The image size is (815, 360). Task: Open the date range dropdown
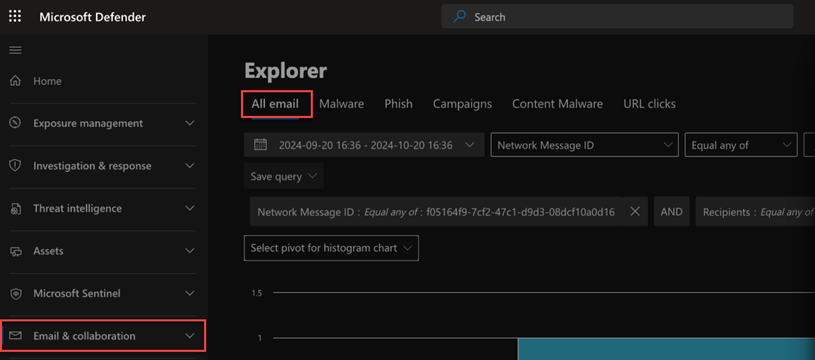click(364, 145)
